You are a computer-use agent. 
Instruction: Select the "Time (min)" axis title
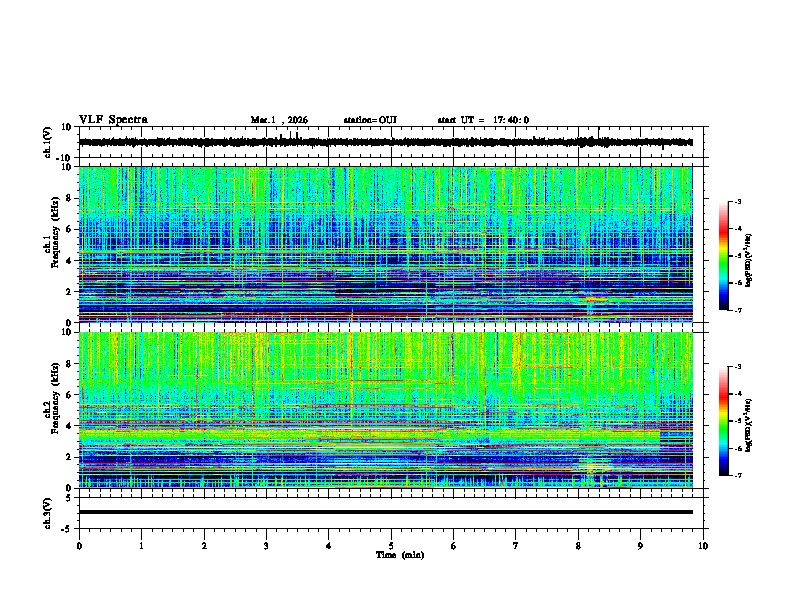point(400,555)
